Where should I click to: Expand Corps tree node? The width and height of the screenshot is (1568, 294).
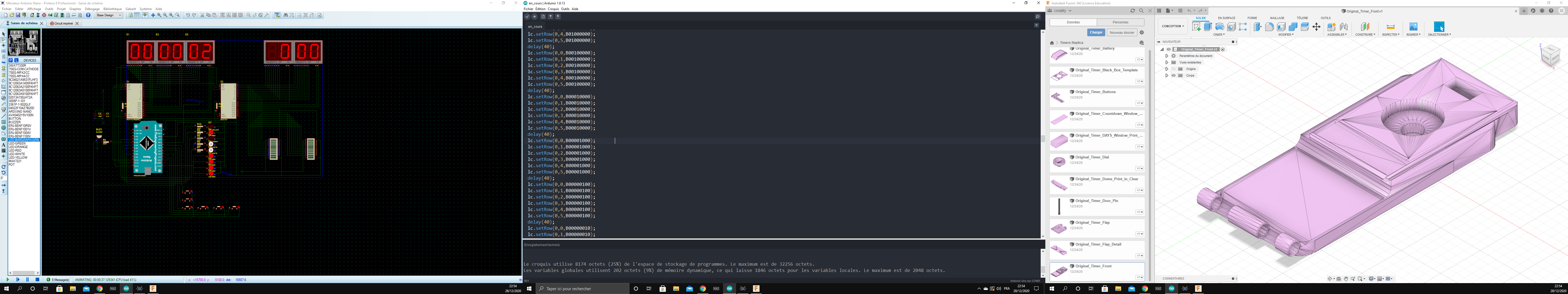(x=1167, y=75)
